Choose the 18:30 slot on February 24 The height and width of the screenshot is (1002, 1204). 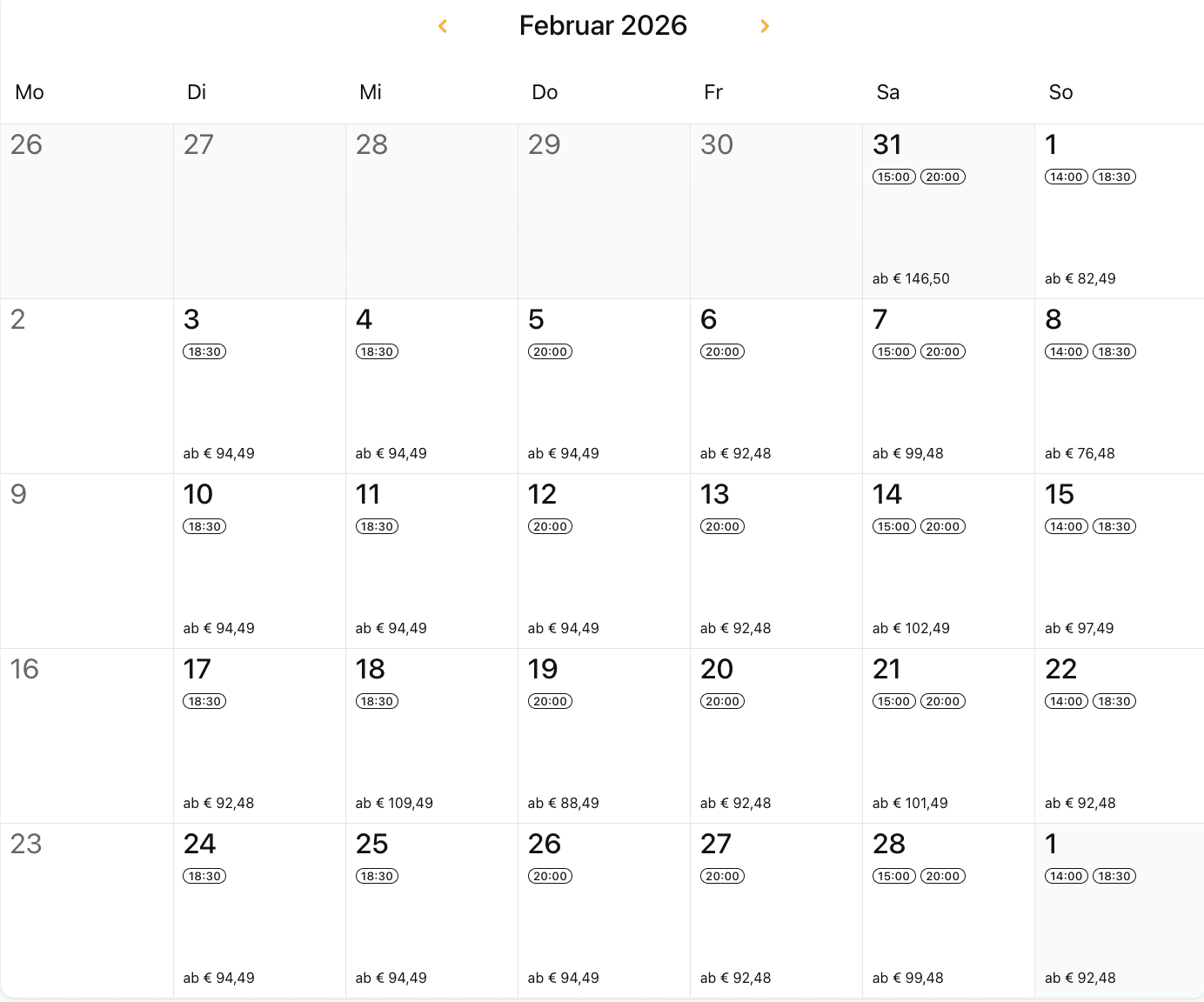point(204,876)
